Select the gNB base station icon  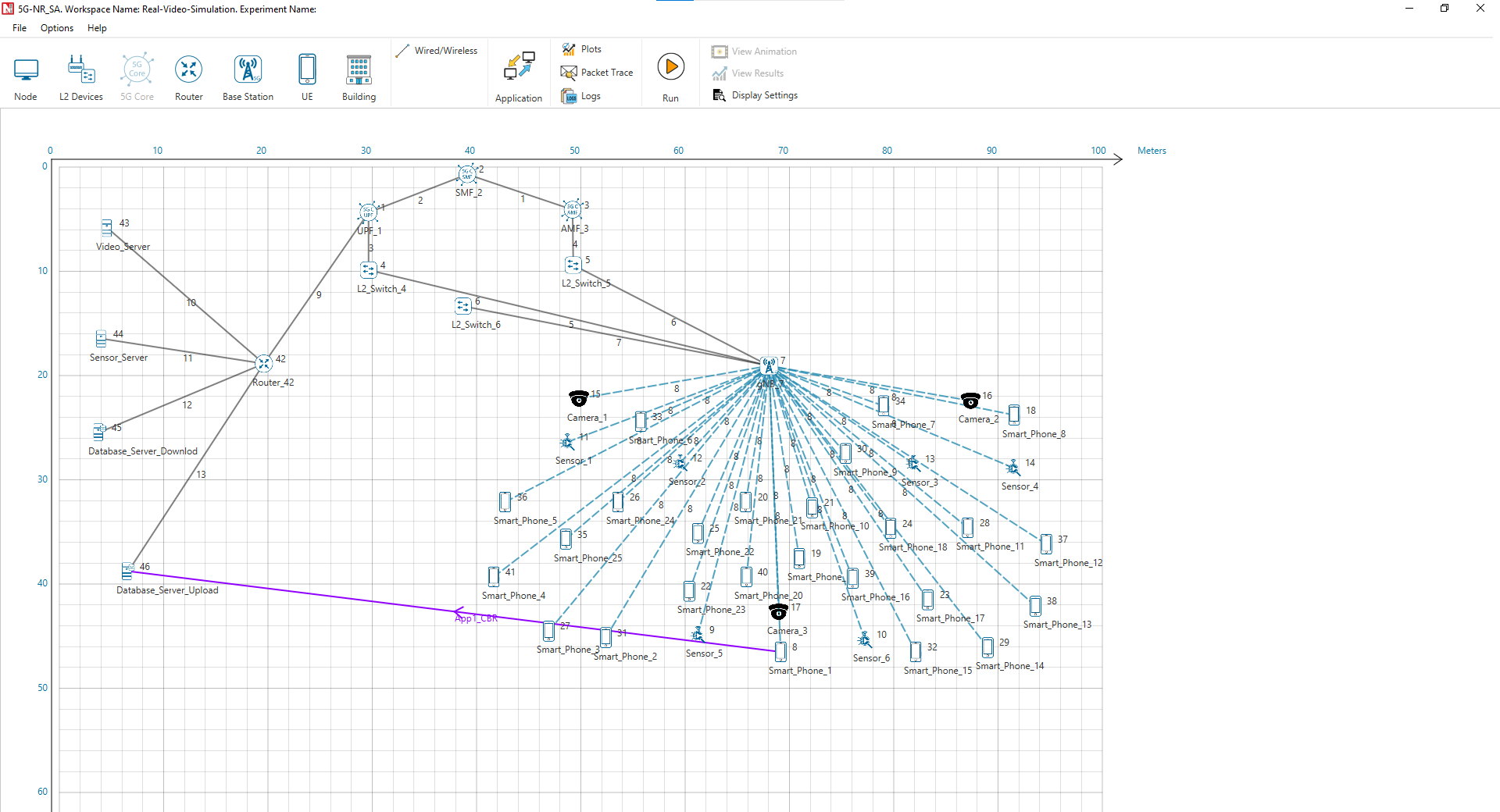coord(769,365)
